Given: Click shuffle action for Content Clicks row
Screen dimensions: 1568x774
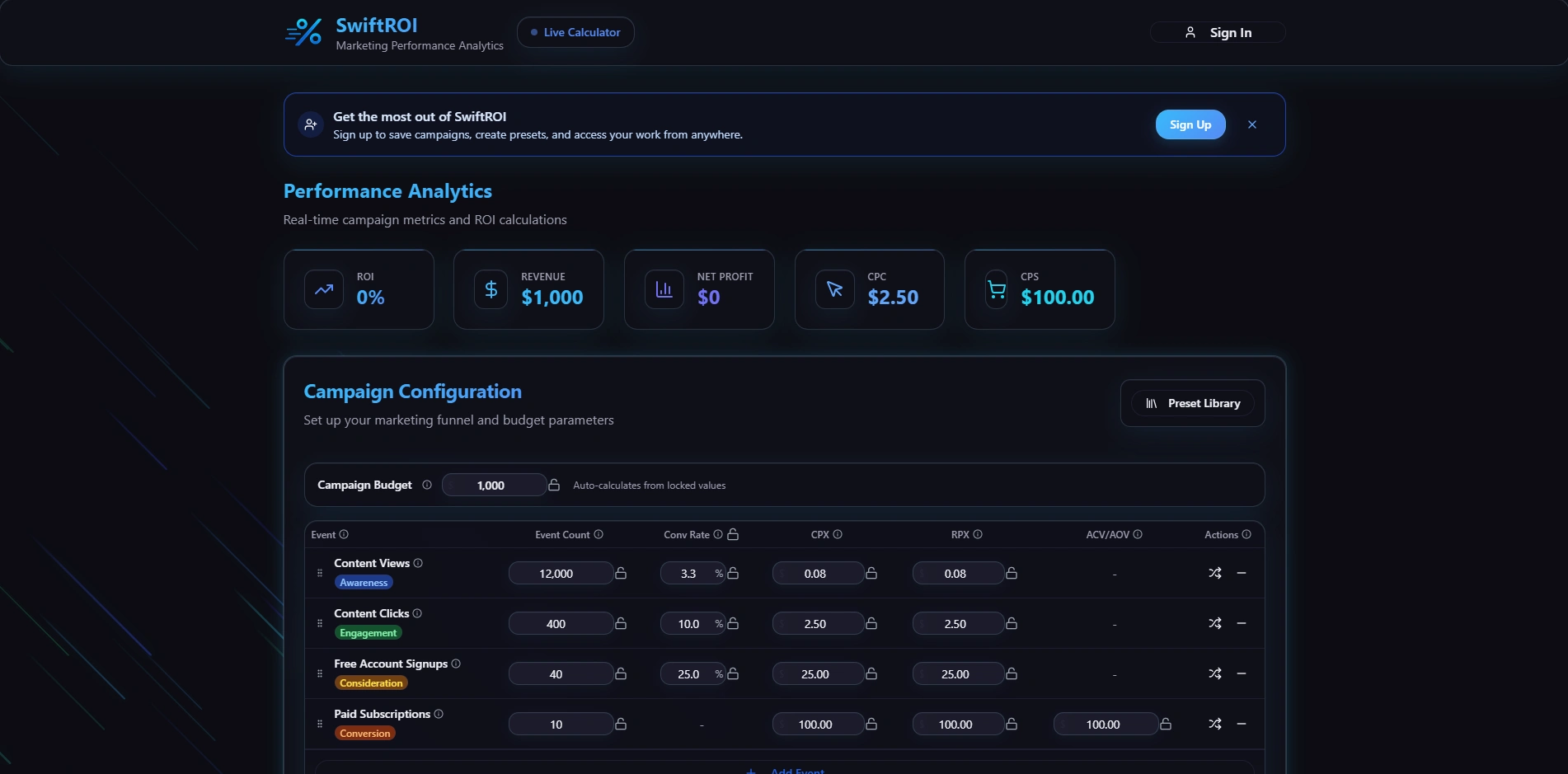Looking at the screenshot, I should [x=1215, y=623].
